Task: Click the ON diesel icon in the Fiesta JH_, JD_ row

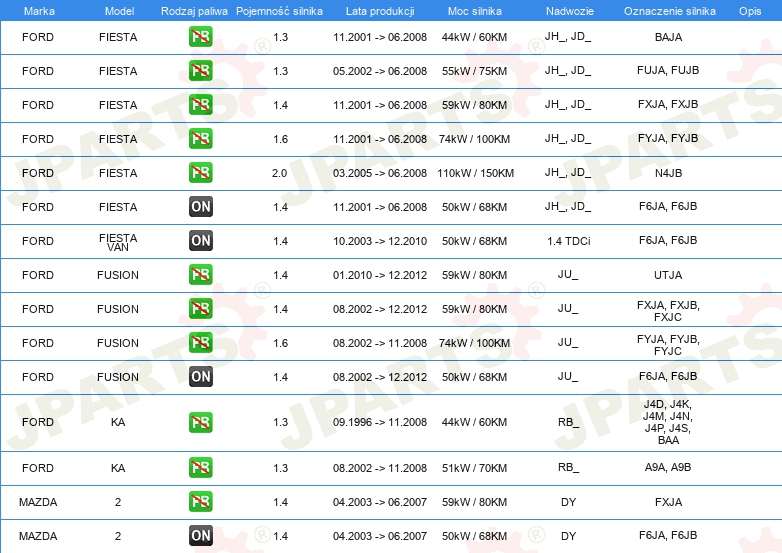Action: point(200,206)
